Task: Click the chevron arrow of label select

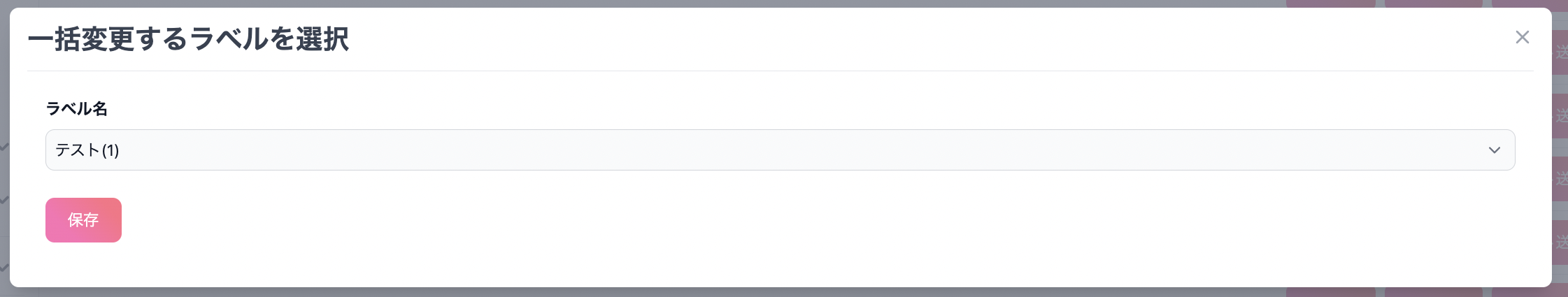Action: 1495,150
